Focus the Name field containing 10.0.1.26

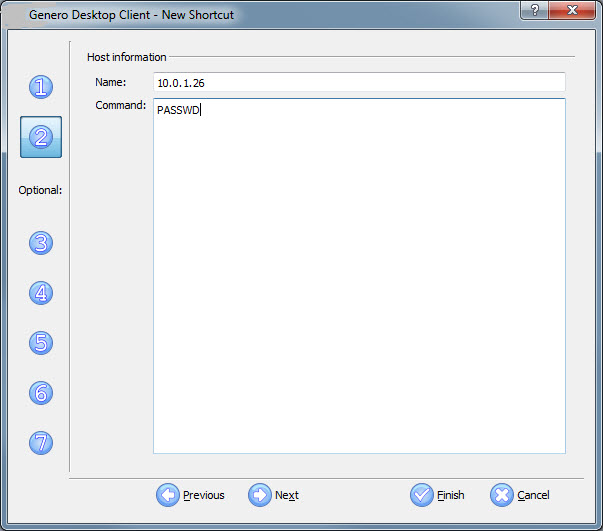359,82
